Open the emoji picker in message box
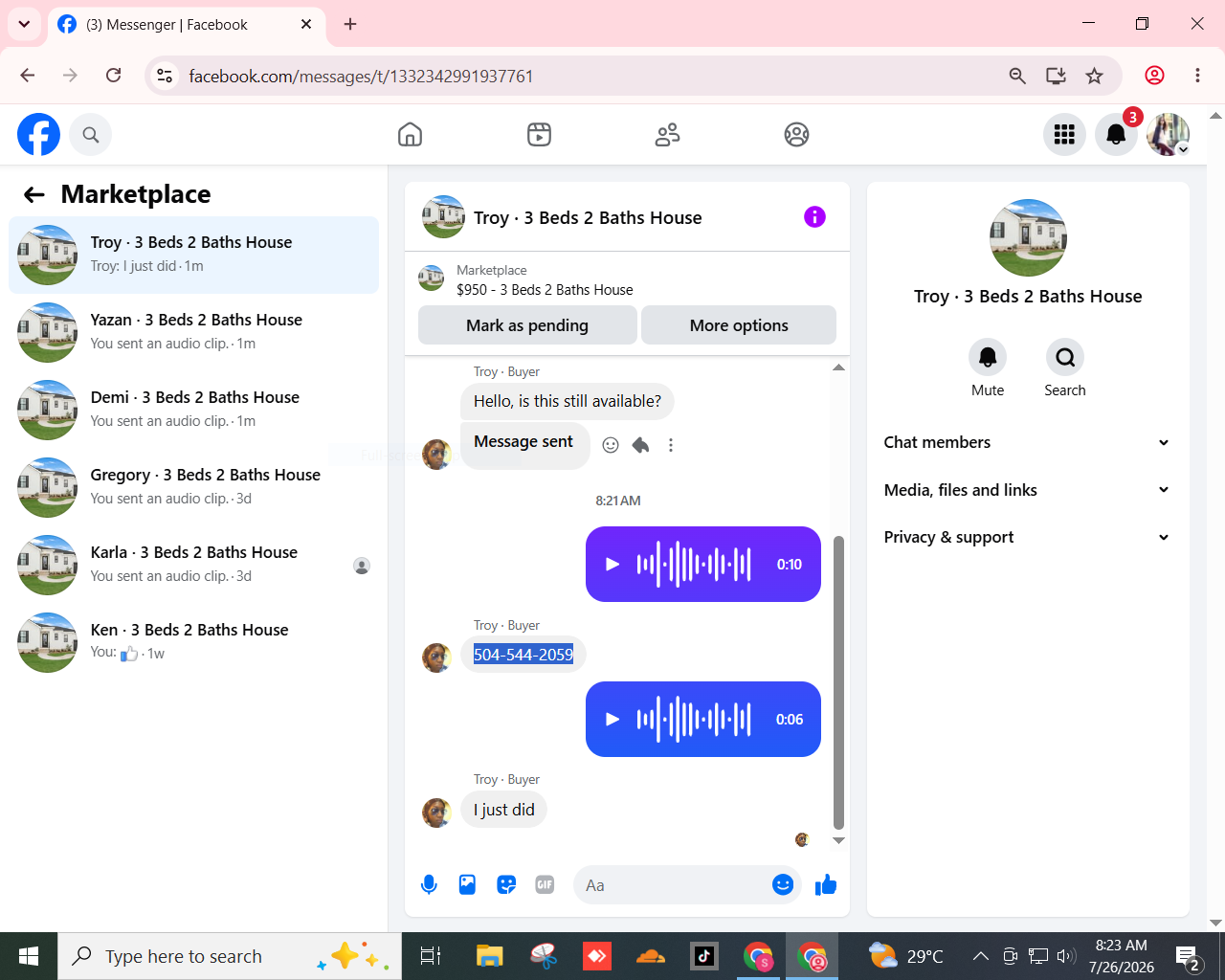The image size is (1225, 980). coord(783,885)
